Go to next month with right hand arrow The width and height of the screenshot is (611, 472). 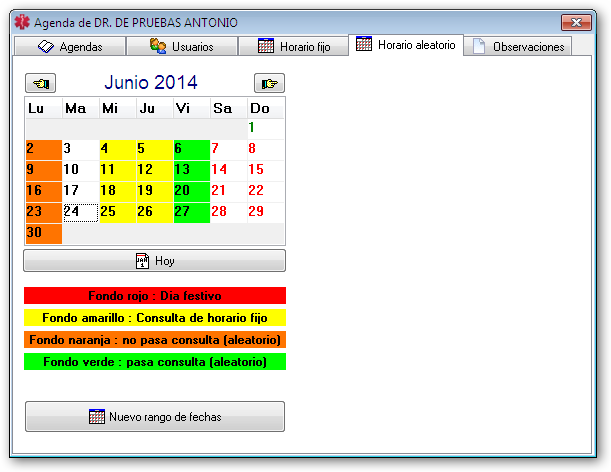268,83
